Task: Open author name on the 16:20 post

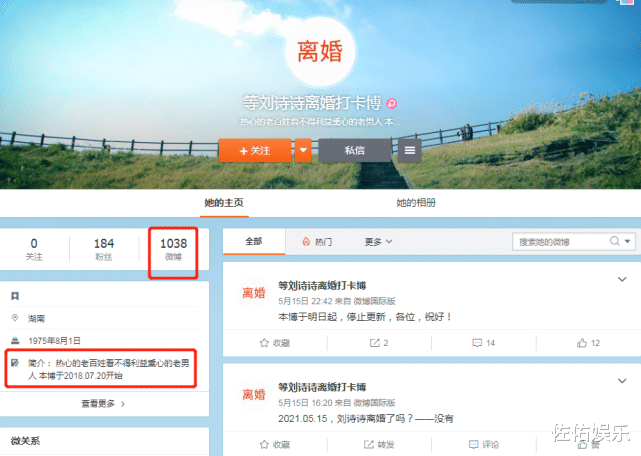Action: point(322,387)
